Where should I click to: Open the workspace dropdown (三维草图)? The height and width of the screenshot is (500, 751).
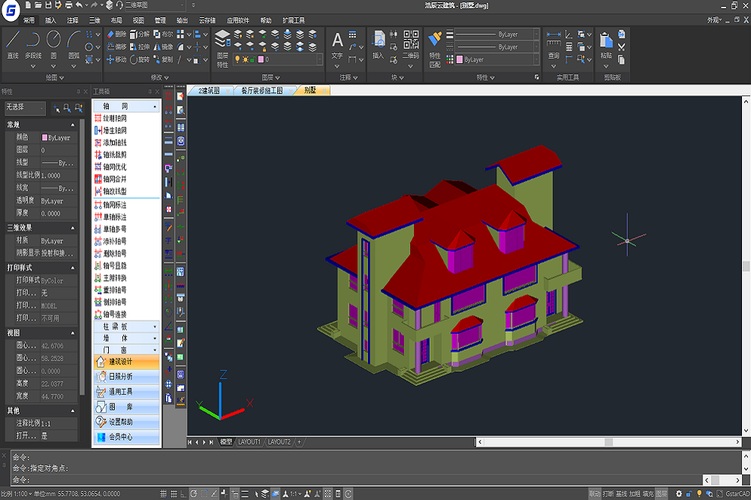[155, 5]
